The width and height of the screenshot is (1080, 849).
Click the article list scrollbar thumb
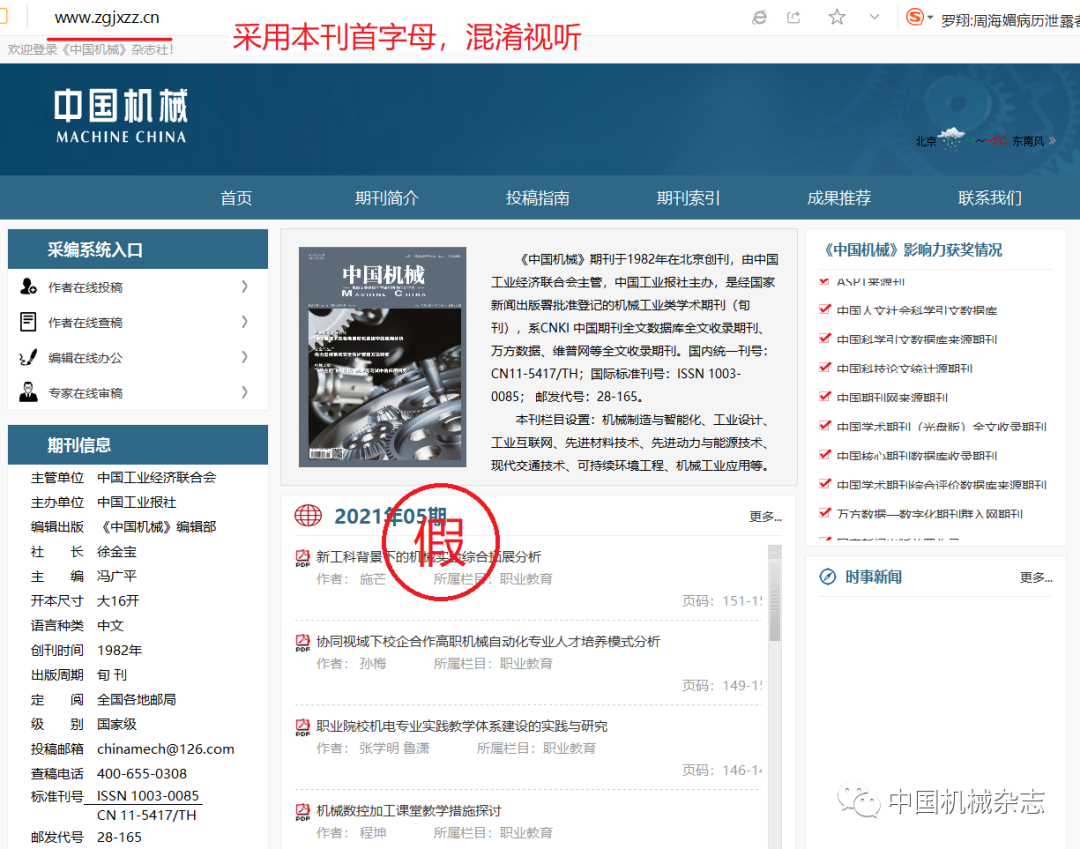[x=775, y=599]
